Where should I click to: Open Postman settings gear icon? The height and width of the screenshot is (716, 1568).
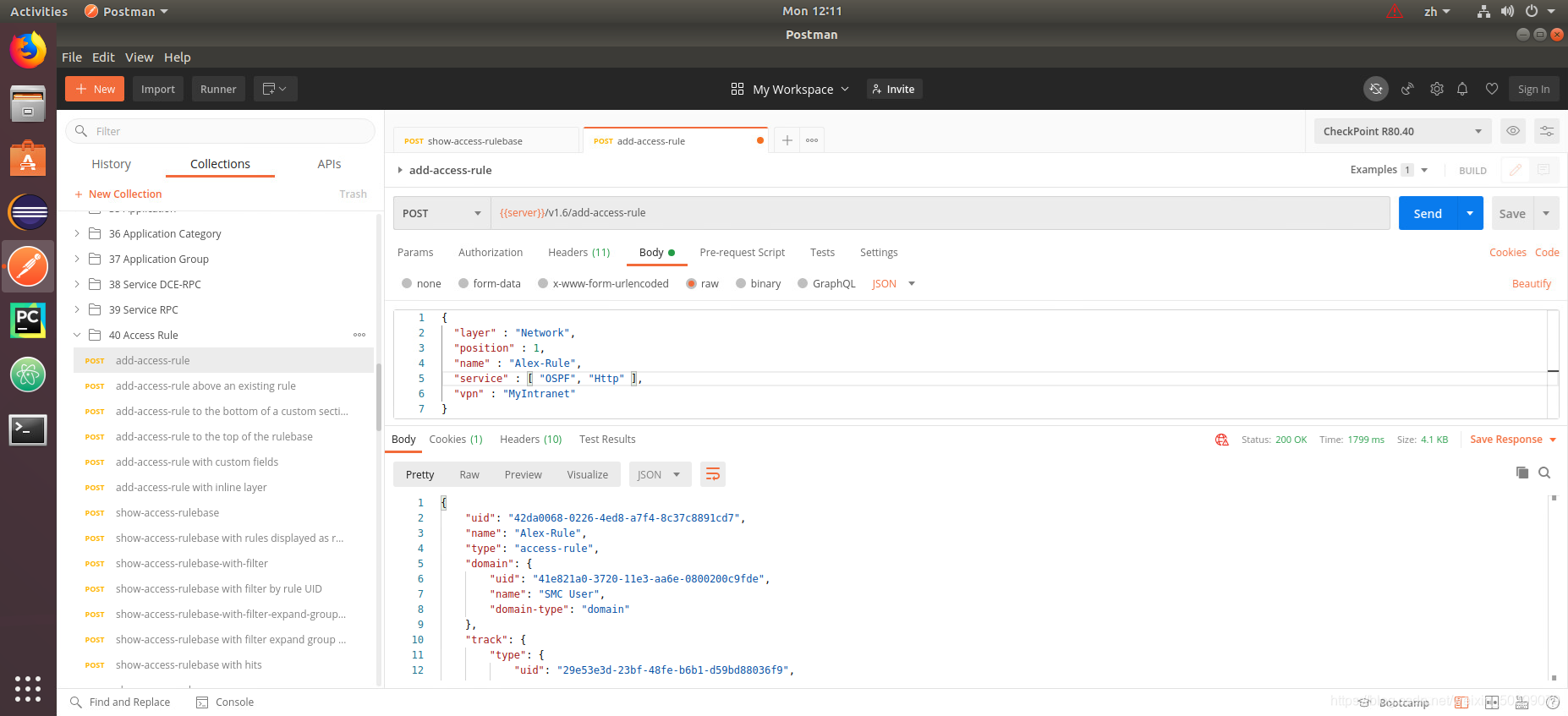click(1436, 89)
